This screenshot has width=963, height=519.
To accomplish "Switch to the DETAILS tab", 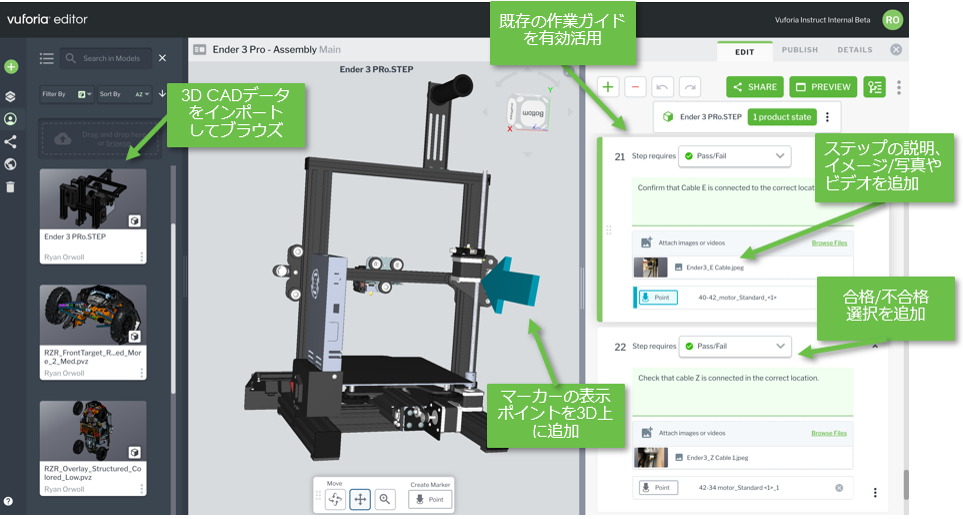I will tap(855, 50).
